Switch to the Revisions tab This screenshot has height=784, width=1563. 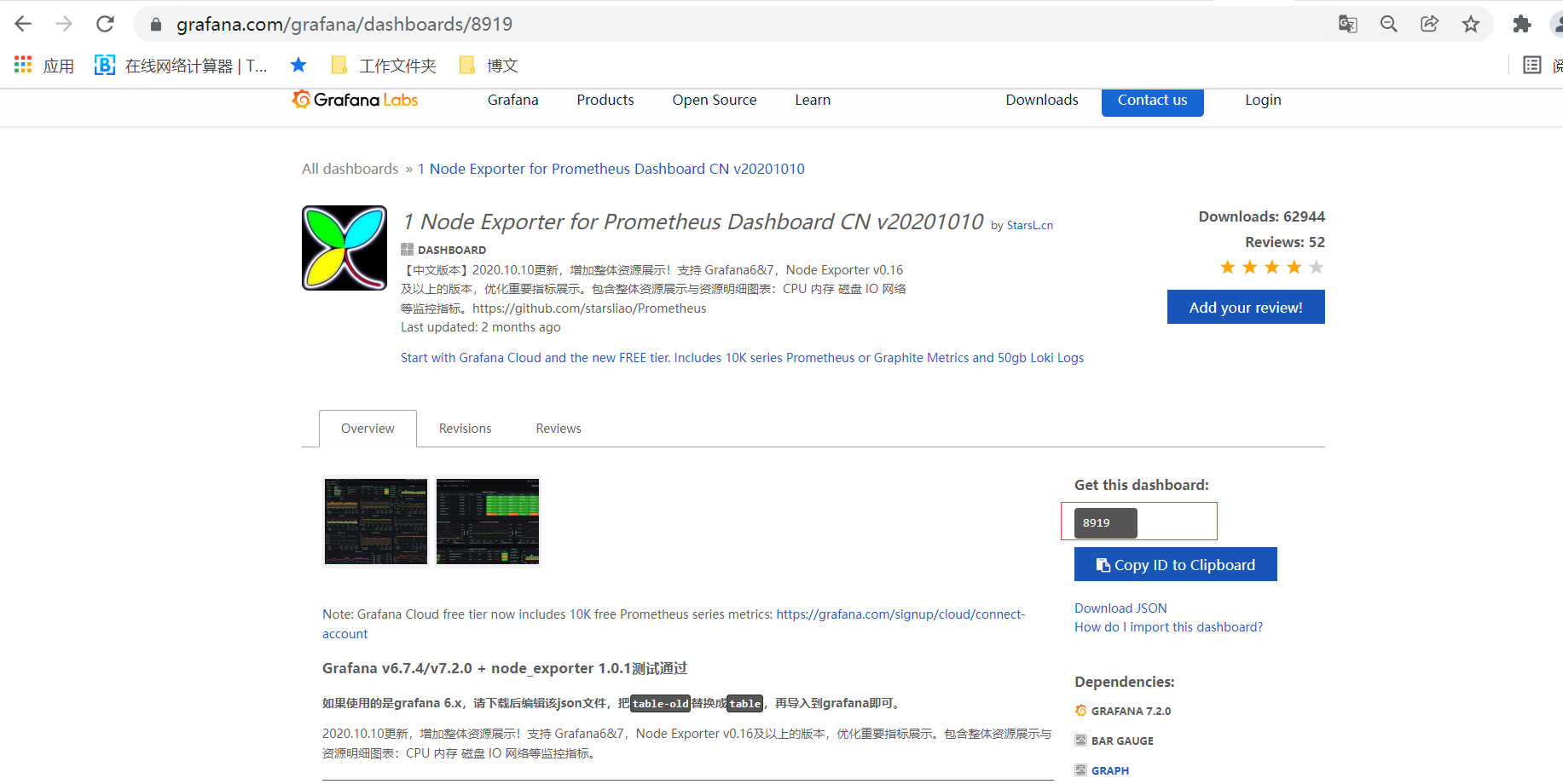click(465, 429)
